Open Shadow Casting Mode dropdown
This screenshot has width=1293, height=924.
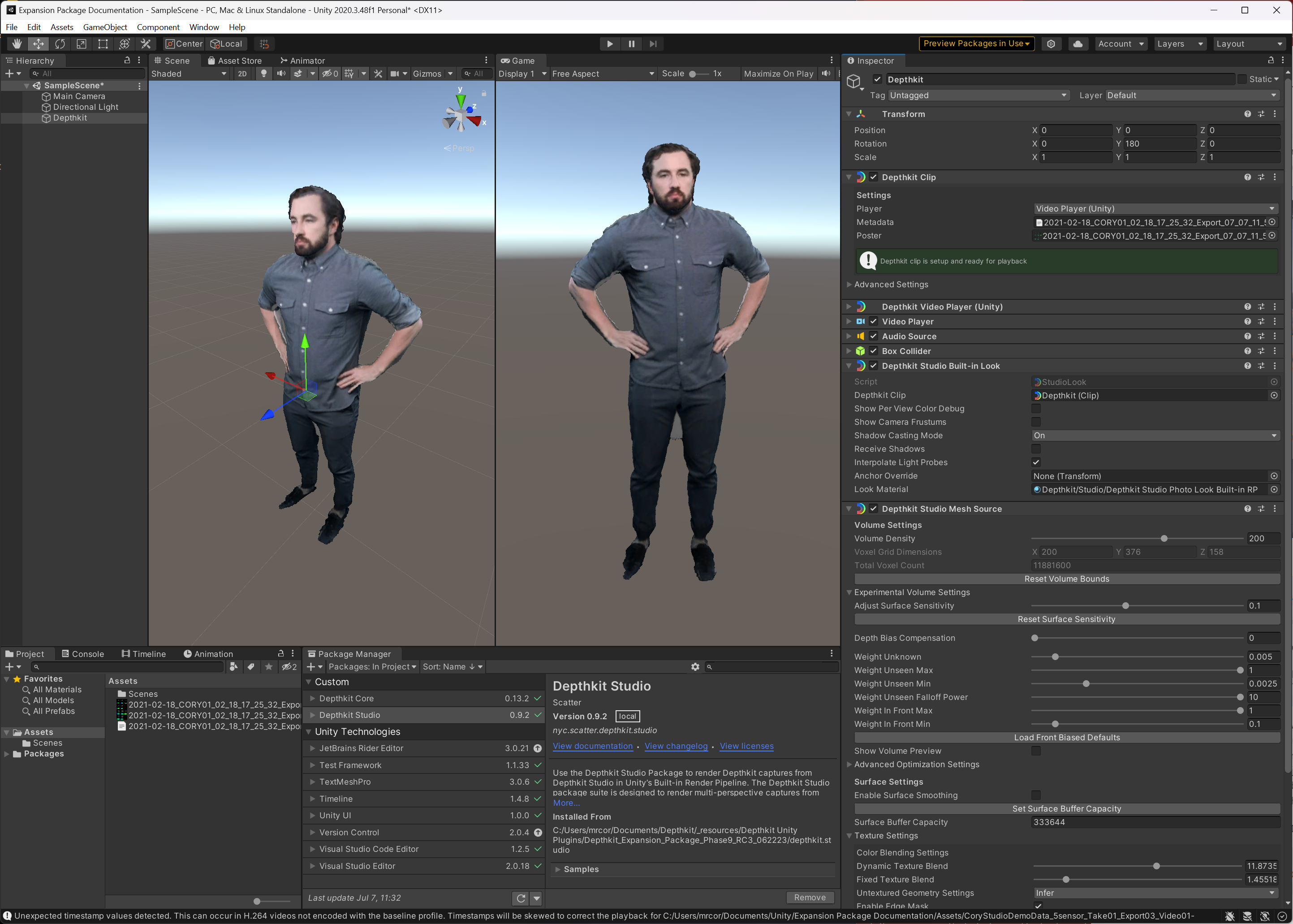click(x=1155, y=436)
